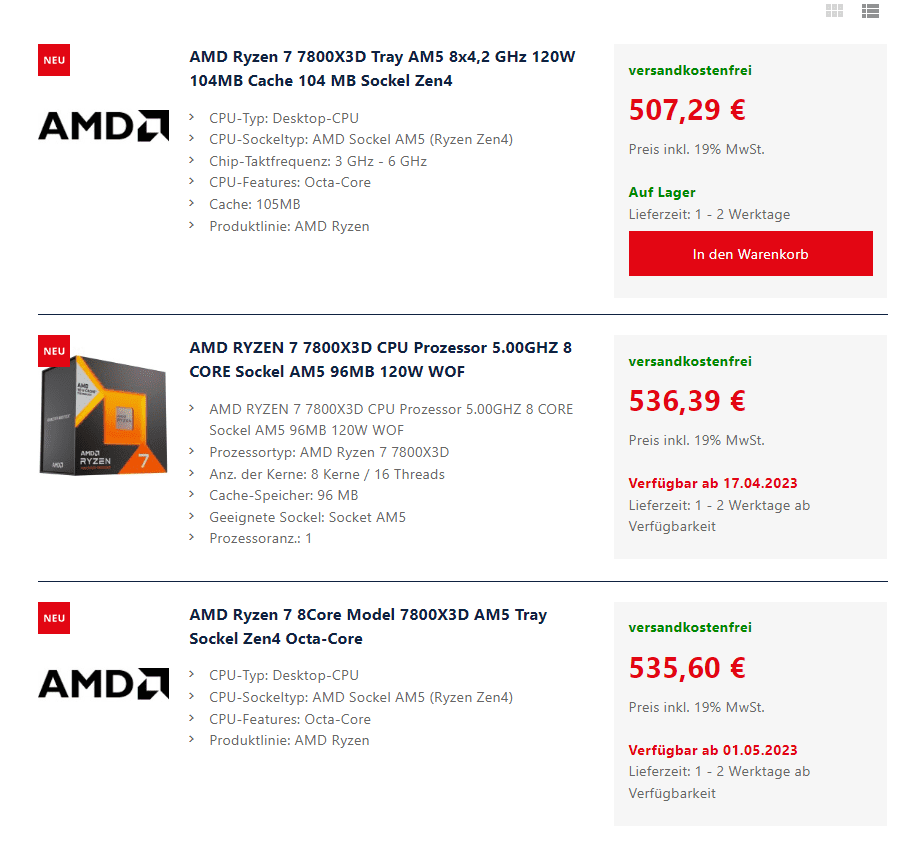Open the RYZEN 7 7800X3D WOF product title
Image resolution: width=922 pixels, height=846 pixels.
[380, 359]
